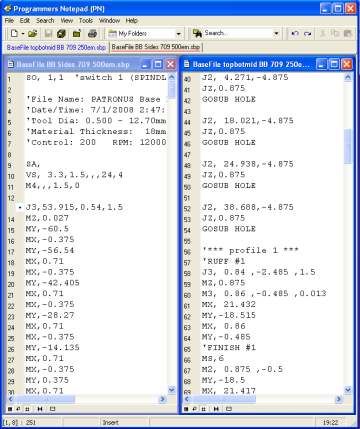Click the Print toolbar icon

(92, 33)
